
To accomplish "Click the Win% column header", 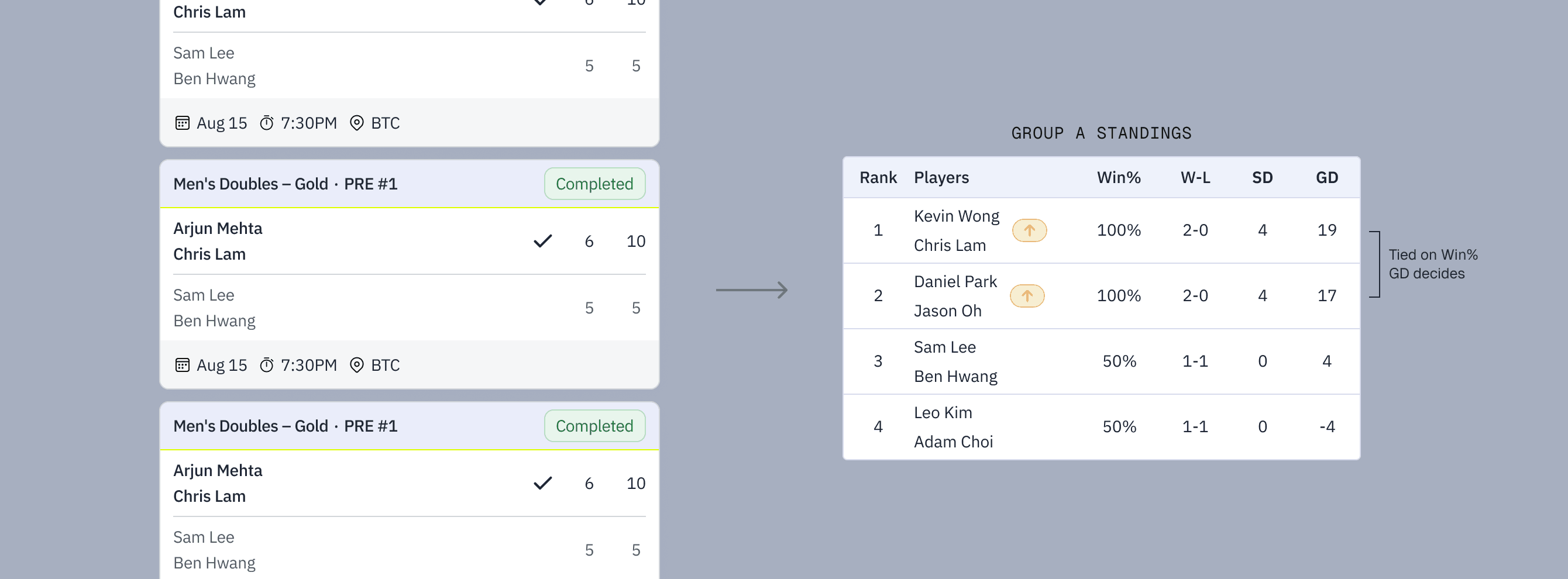I will point(1118,178).
